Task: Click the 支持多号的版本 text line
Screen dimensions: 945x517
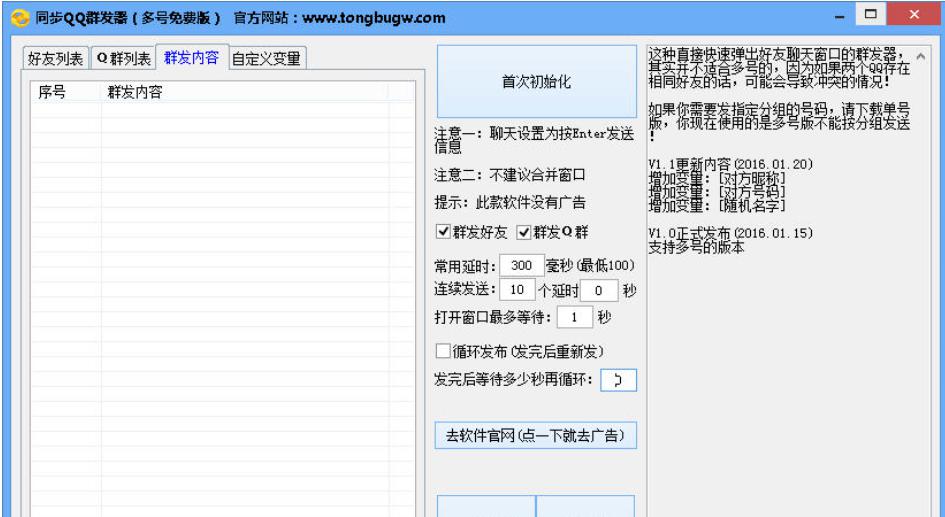Action: 697,246
